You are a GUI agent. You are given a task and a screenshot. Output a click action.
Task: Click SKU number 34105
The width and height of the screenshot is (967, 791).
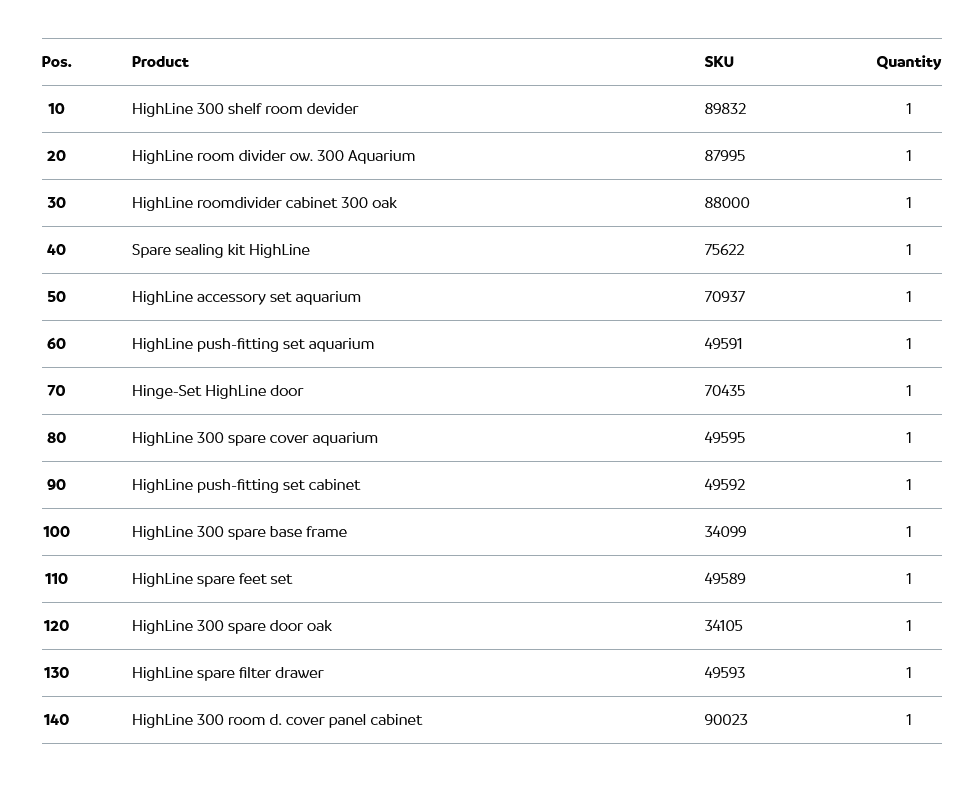coord(723,626)
